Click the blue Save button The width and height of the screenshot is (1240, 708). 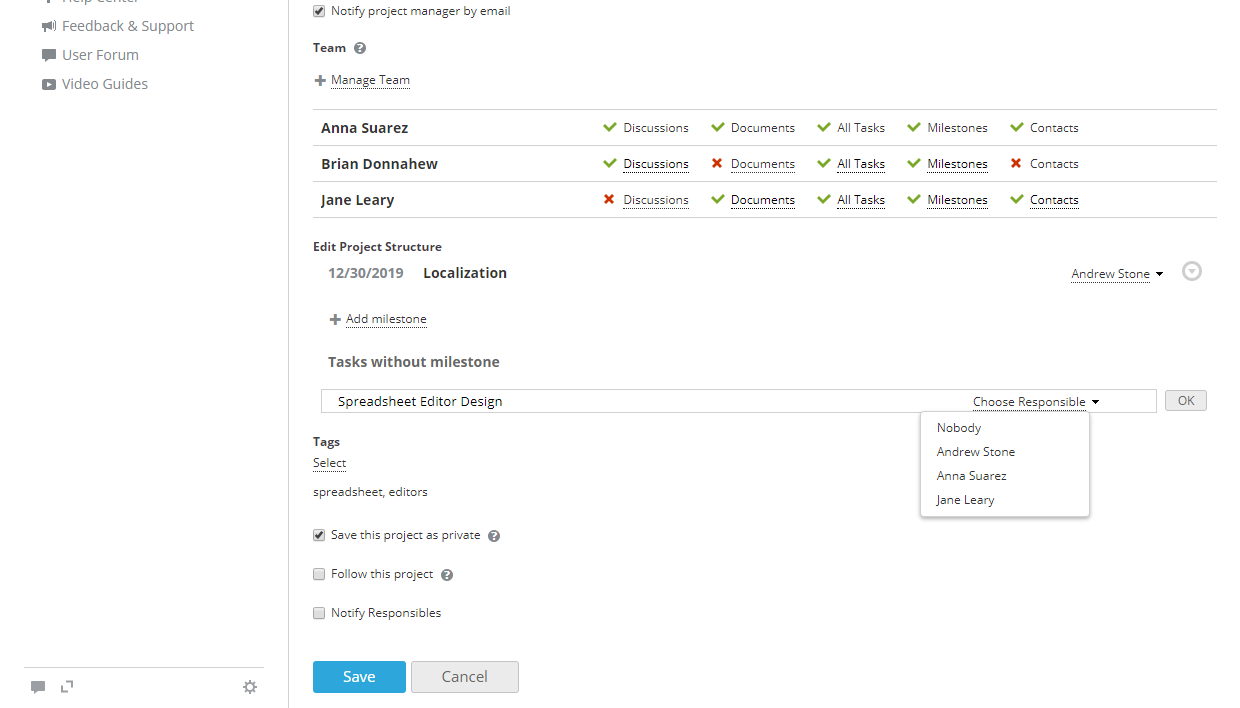click(x=359, y=677)
